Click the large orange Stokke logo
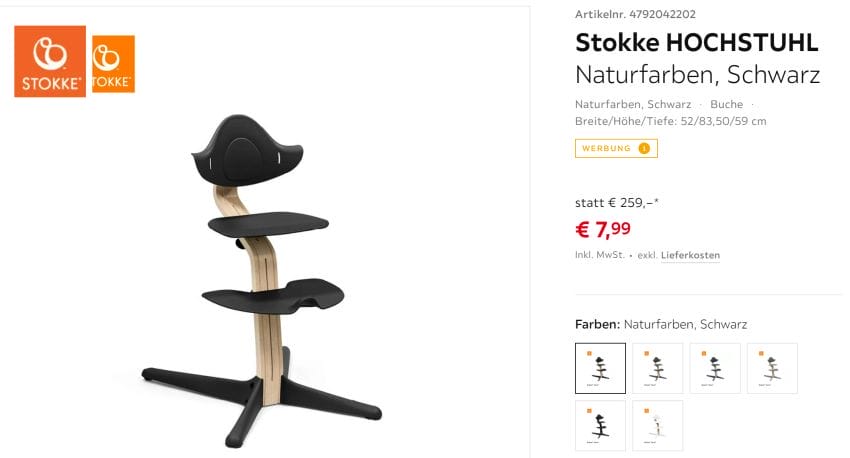The image size is (850, 458). click(x=50, y=61)
